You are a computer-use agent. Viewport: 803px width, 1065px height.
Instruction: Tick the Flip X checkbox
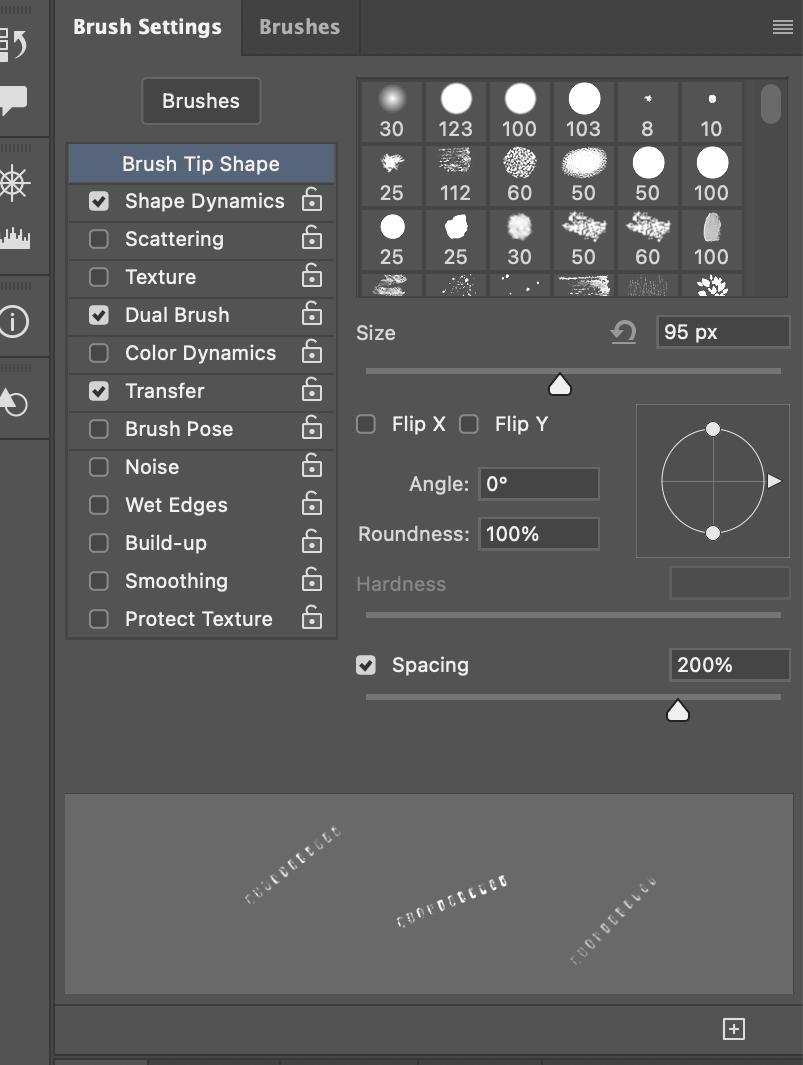click(366, 425)
